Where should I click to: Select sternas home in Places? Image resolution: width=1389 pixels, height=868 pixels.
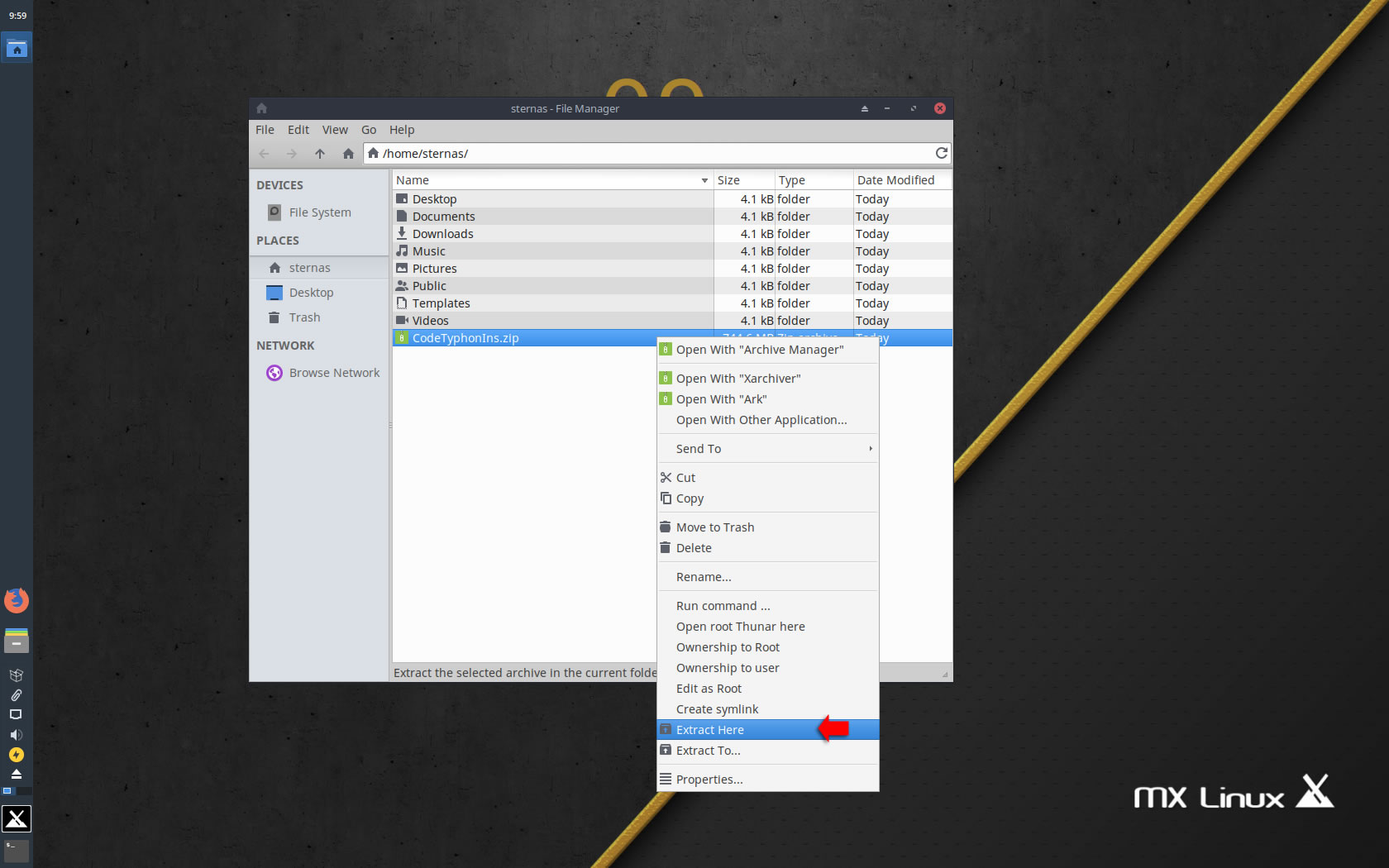point(319,268)
